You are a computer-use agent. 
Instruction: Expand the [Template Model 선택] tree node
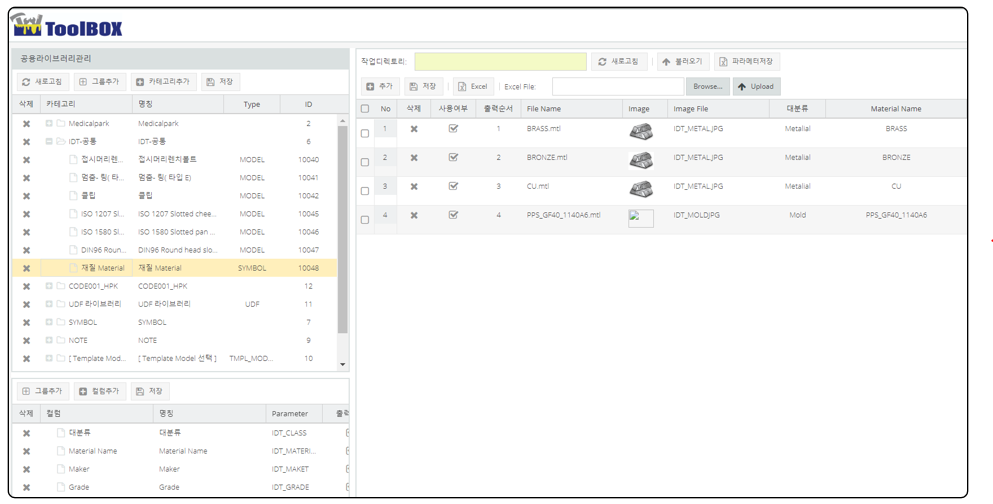[x=49, y=358]
